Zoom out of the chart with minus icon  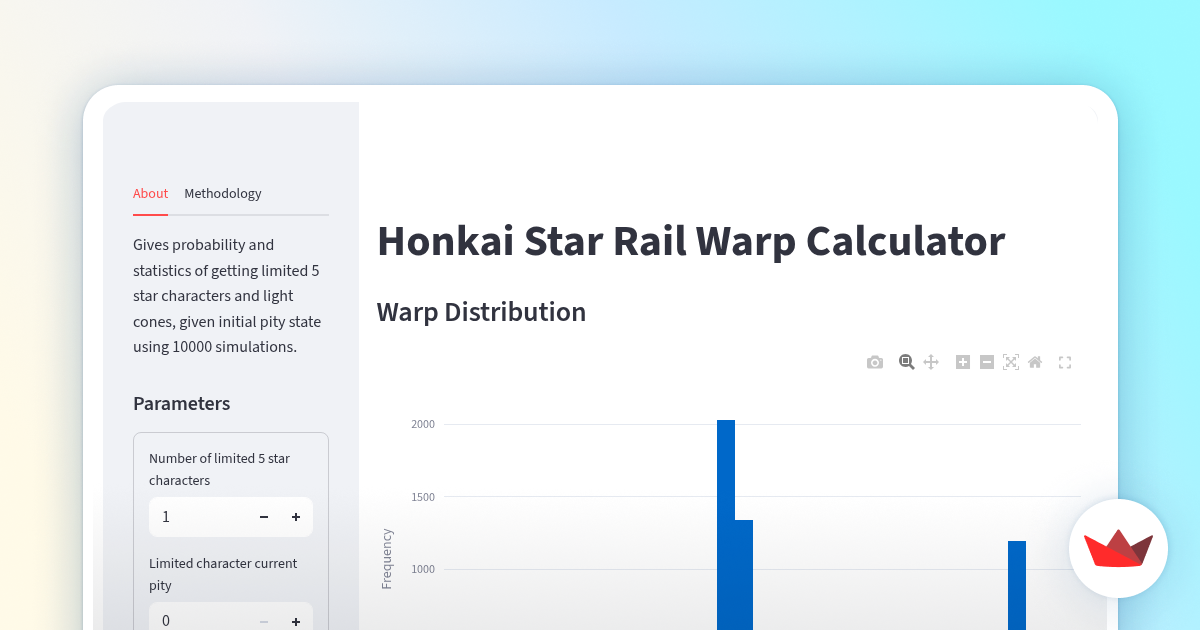click(987, 362)
